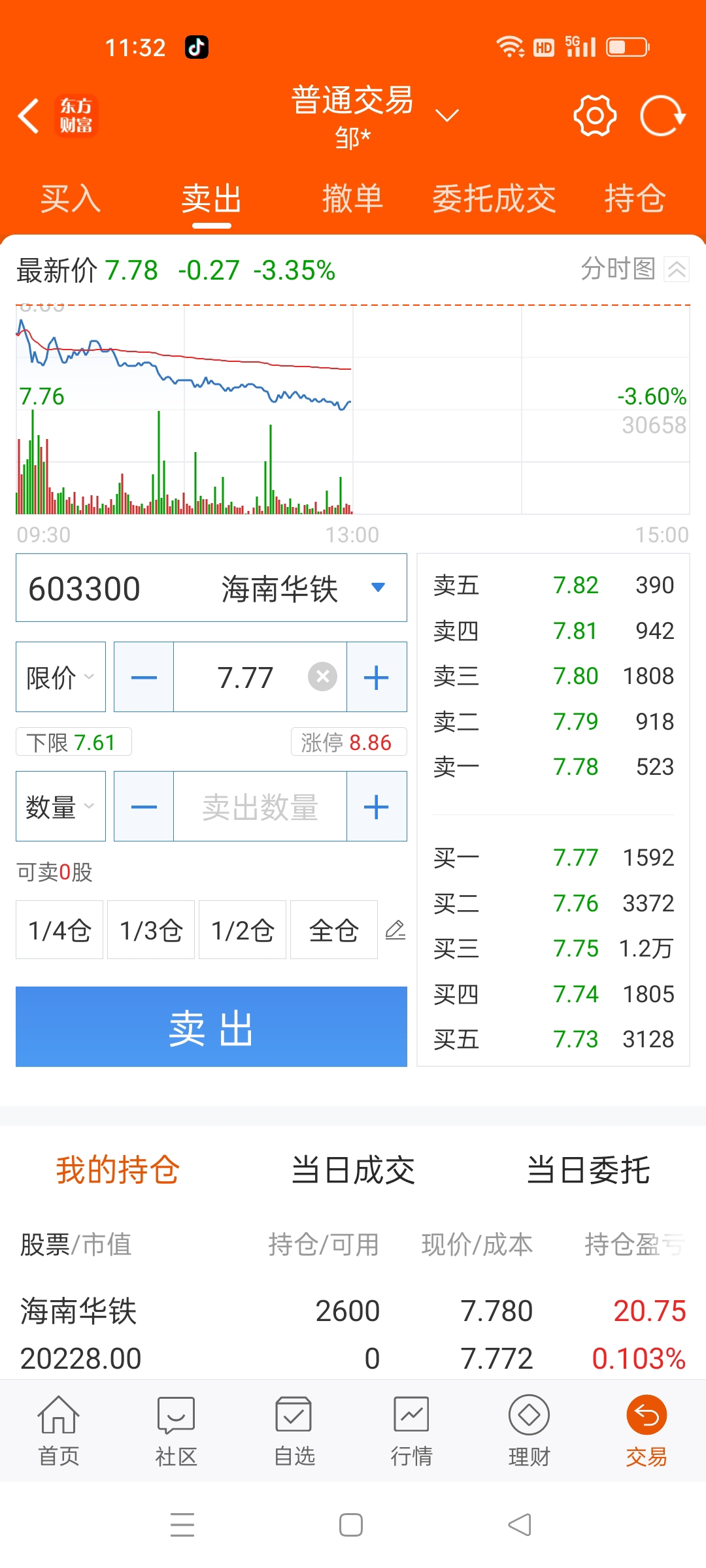The image size is (706, 1568).
Task: Select 卖一 price 7.78 row
Action: click(x=553, y=766)
